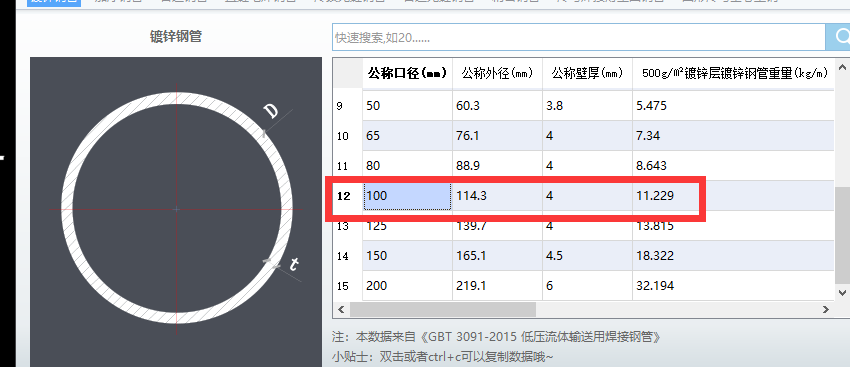This screenshot has height=367, width=850.
Task: Focus the 快速搜索 quick search field
Action: point(578,37)
